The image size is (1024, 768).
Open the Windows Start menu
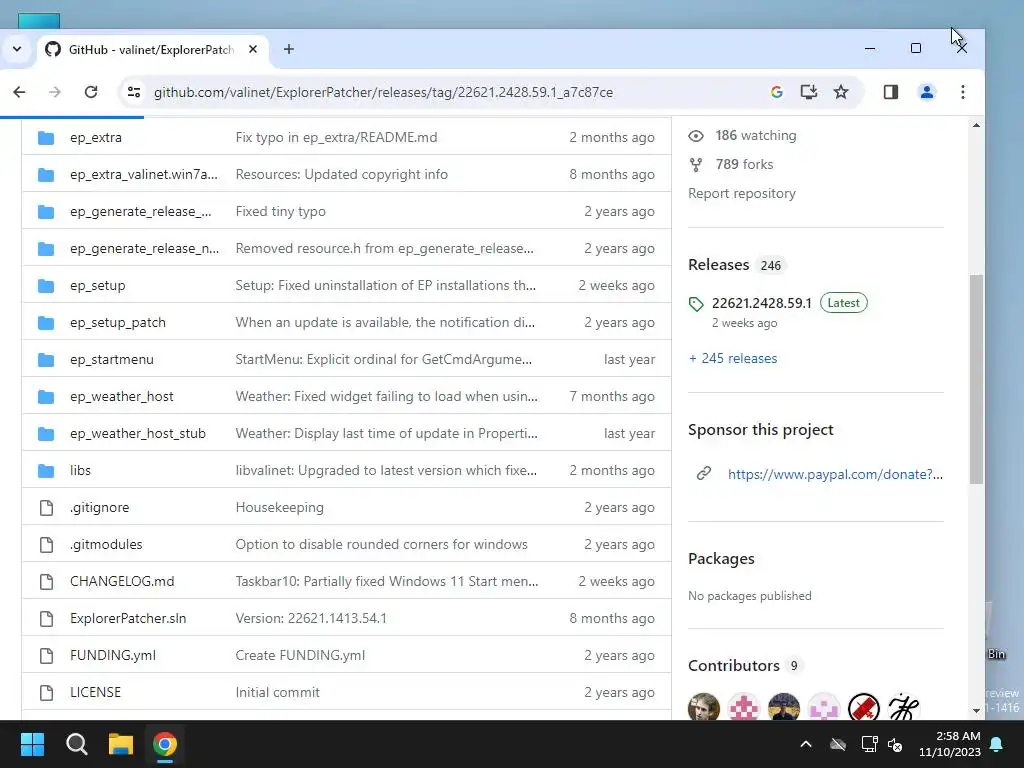[x=32, y=744]
